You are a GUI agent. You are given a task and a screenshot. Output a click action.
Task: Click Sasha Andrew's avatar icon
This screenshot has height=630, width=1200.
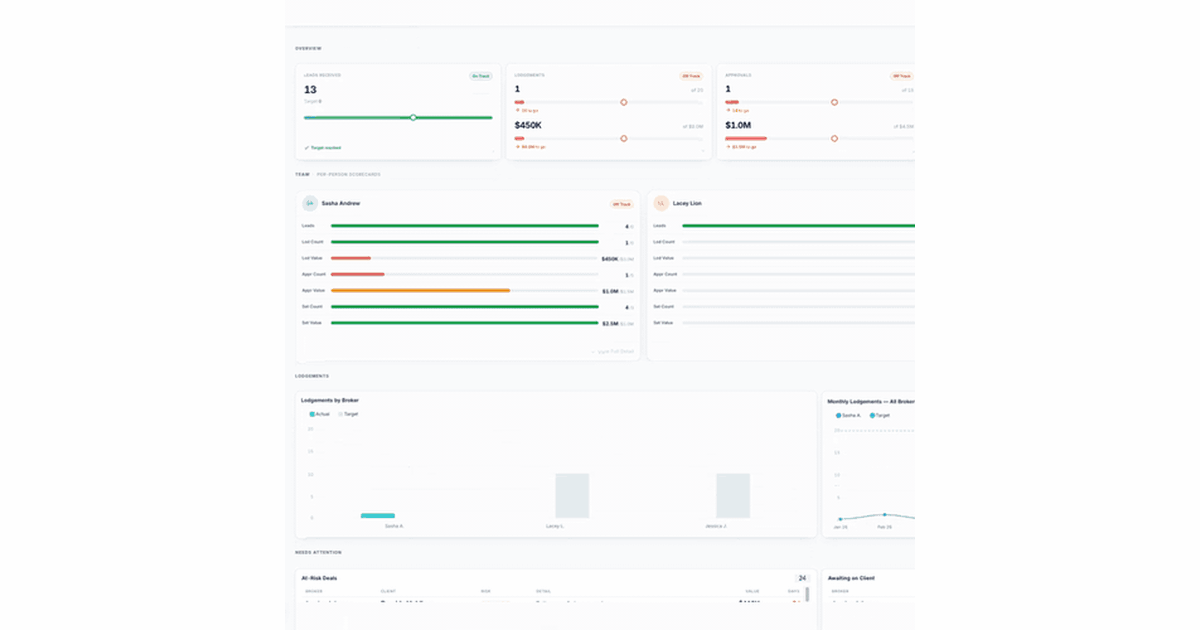click(310, 203)
